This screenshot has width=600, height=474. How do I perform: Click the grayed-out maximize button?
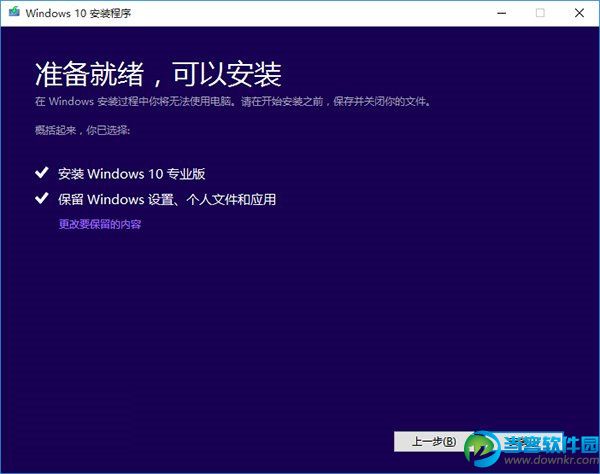(x=540, y=13)
